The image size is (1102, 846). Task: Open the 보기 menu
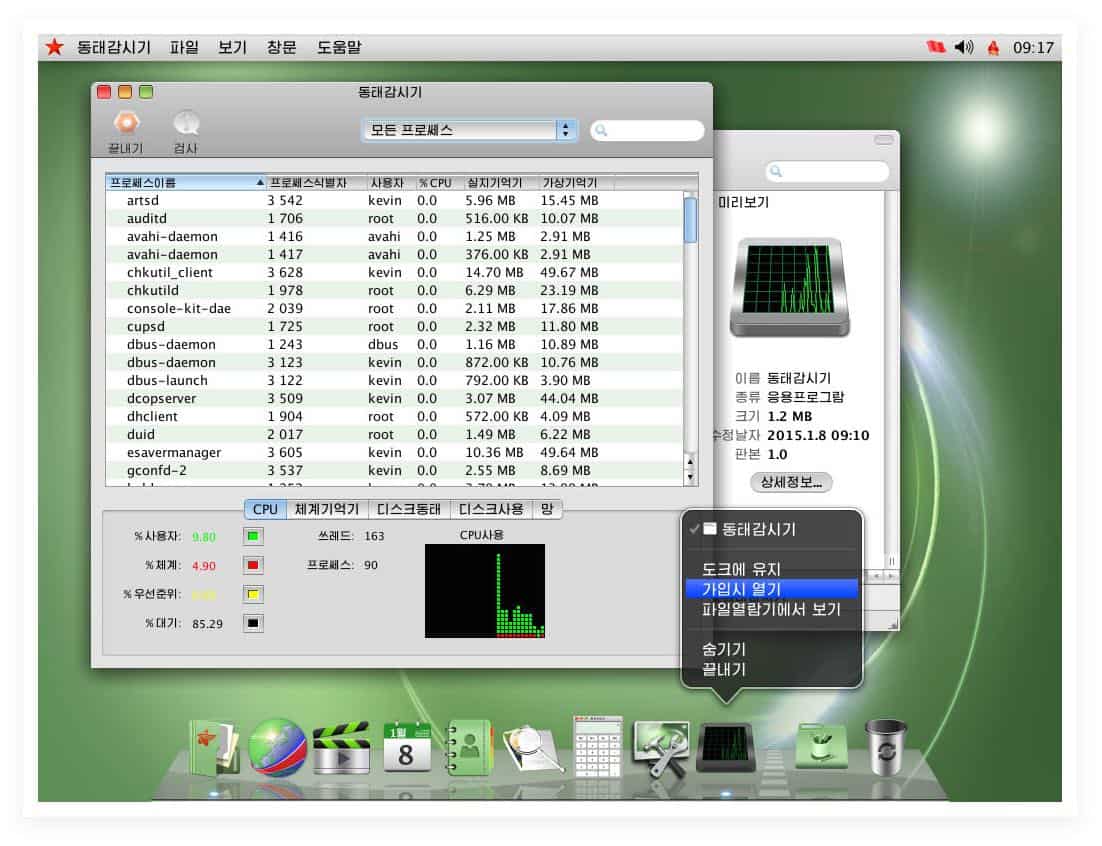click(232, 47)
